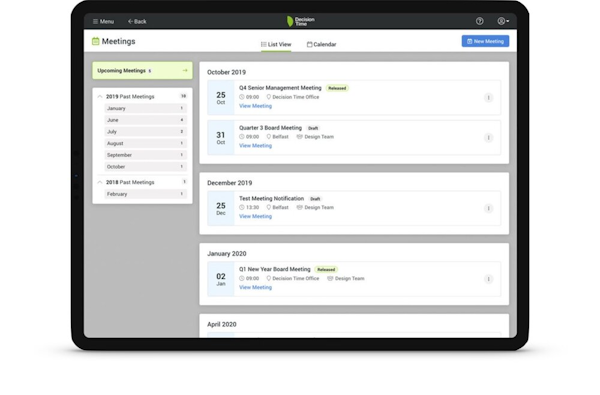600x395 pixels.
Task: Select February under 2018 Past Meetings
Action: pos(145,194)
